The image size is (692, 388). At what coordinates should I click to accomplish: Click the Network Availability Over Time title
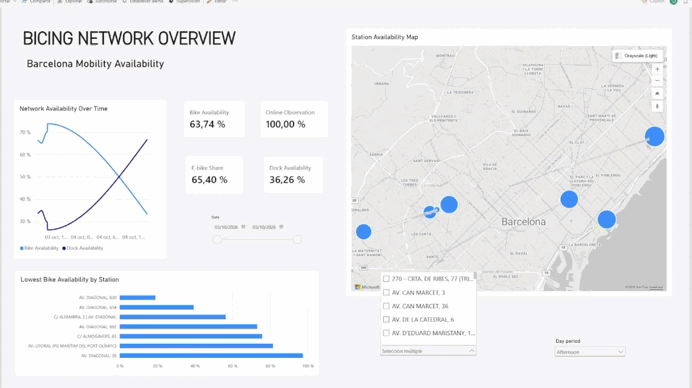(x=64, y=109)
